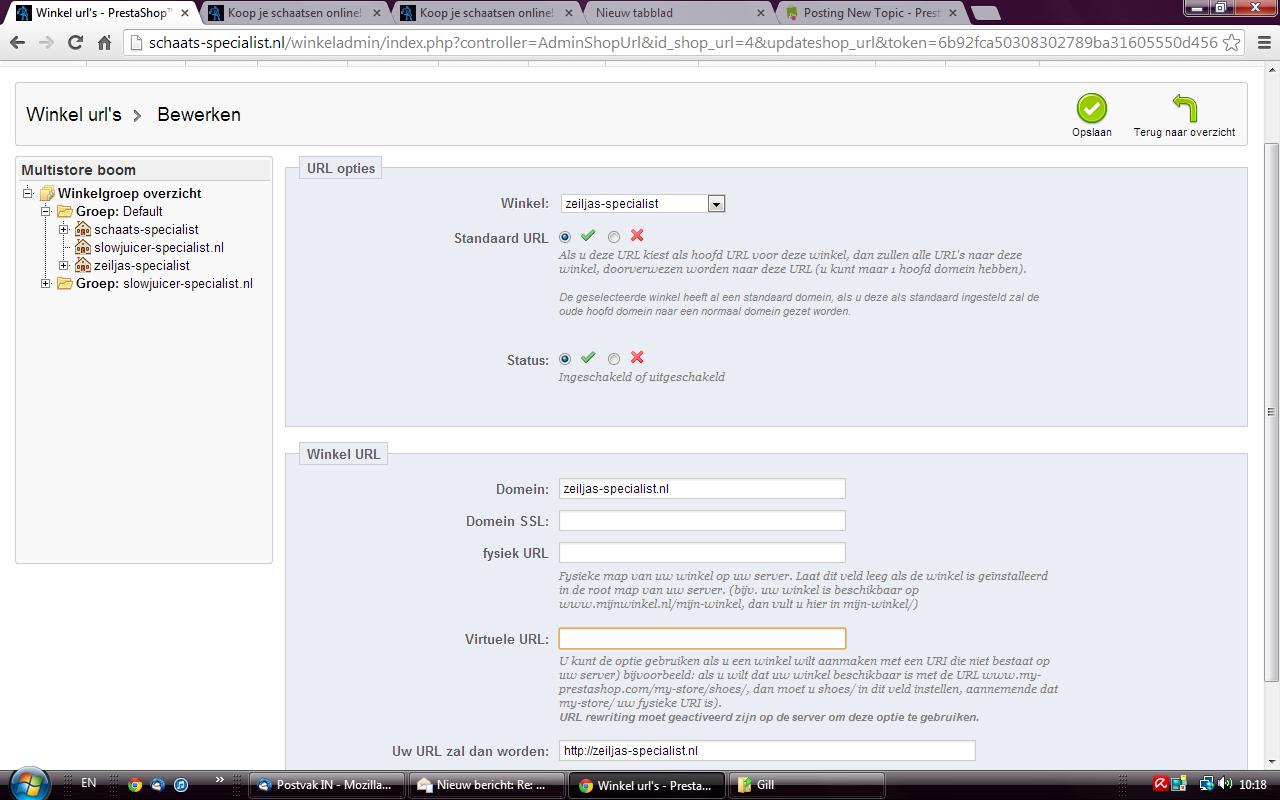
Task: Launch Thunderbird from the quick launch bar
Action: [x=158, y=785]
